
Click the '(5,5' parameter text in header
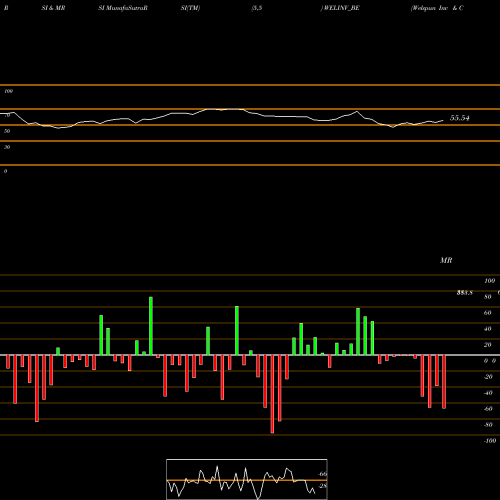click(x=257, y=8)
